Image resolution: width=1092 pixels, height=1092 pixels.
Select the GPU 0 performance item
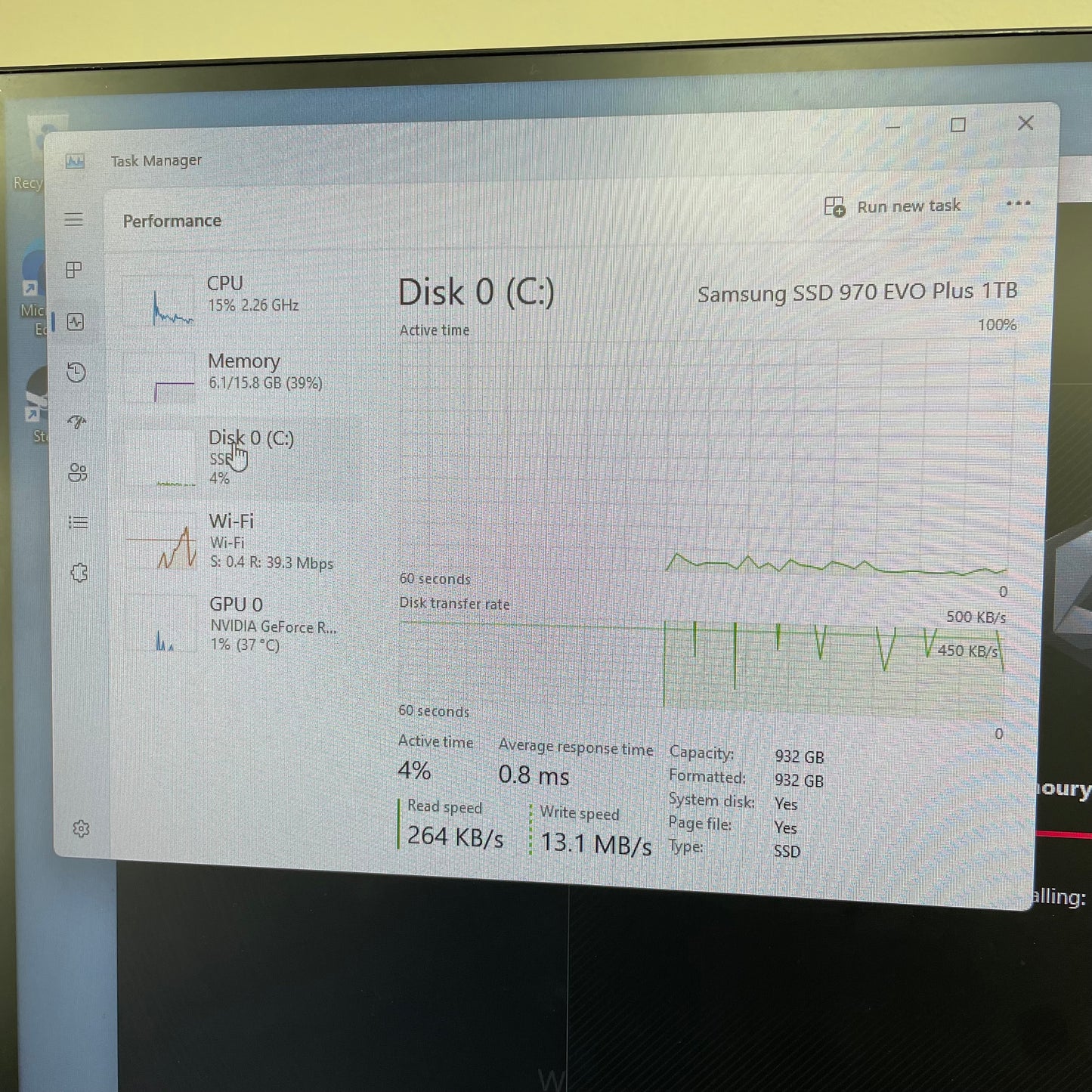pyautogui.click(x=243, y=623)
